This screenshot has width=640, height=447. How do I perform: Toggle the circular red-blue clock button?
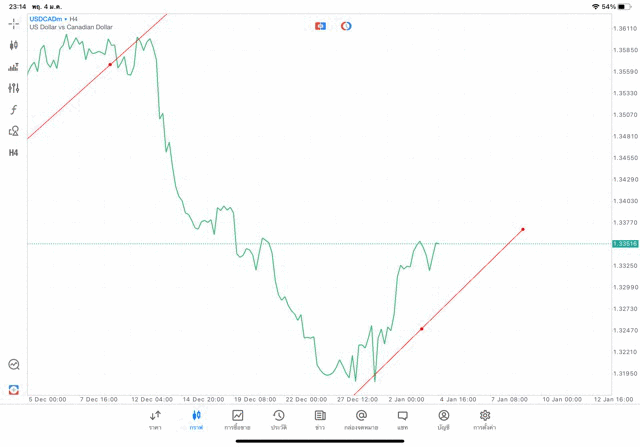(346, 26)
